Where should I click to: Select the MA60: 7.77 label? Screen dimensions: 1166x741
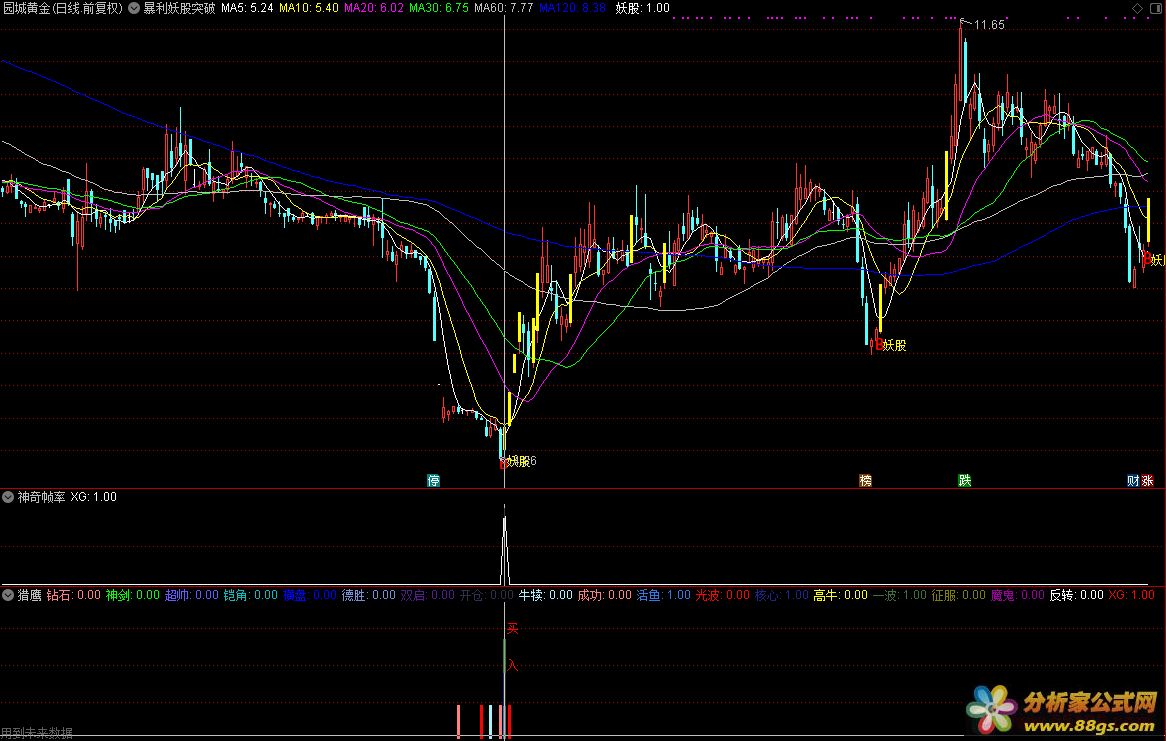coord(503,8)
